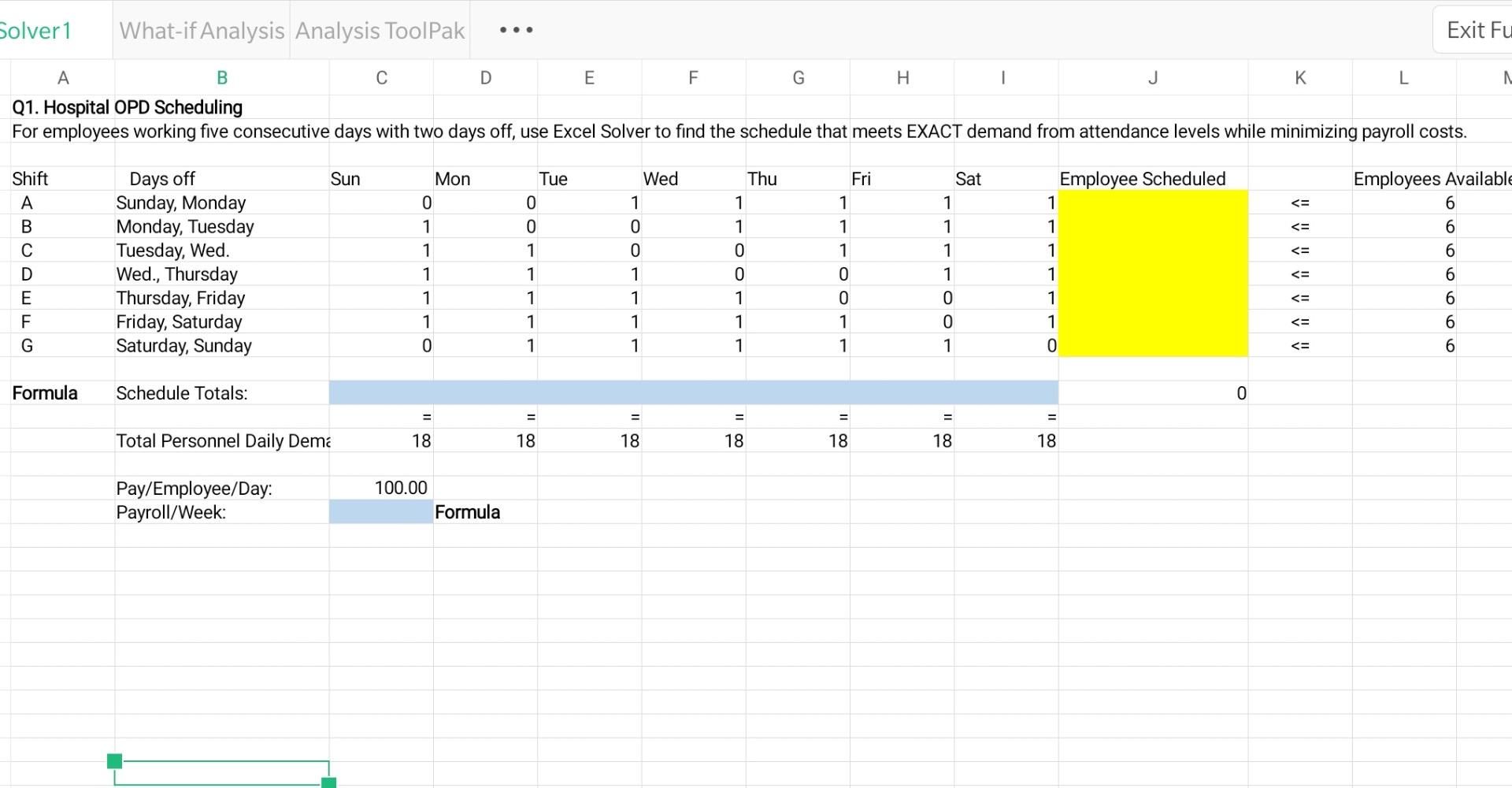Select the Formula label beside Payroll/Week
Viewport: 1512px width, 788px height.
[x=468, y=511]
